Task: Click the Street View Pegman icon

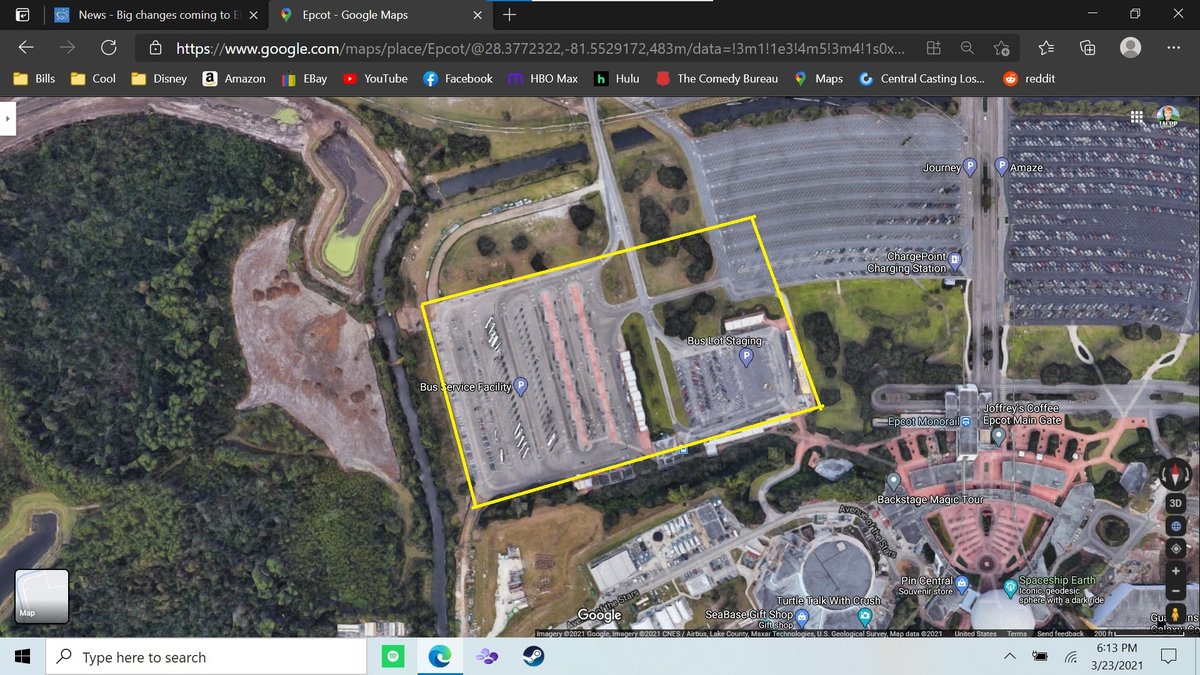Action: (1176, 612)
